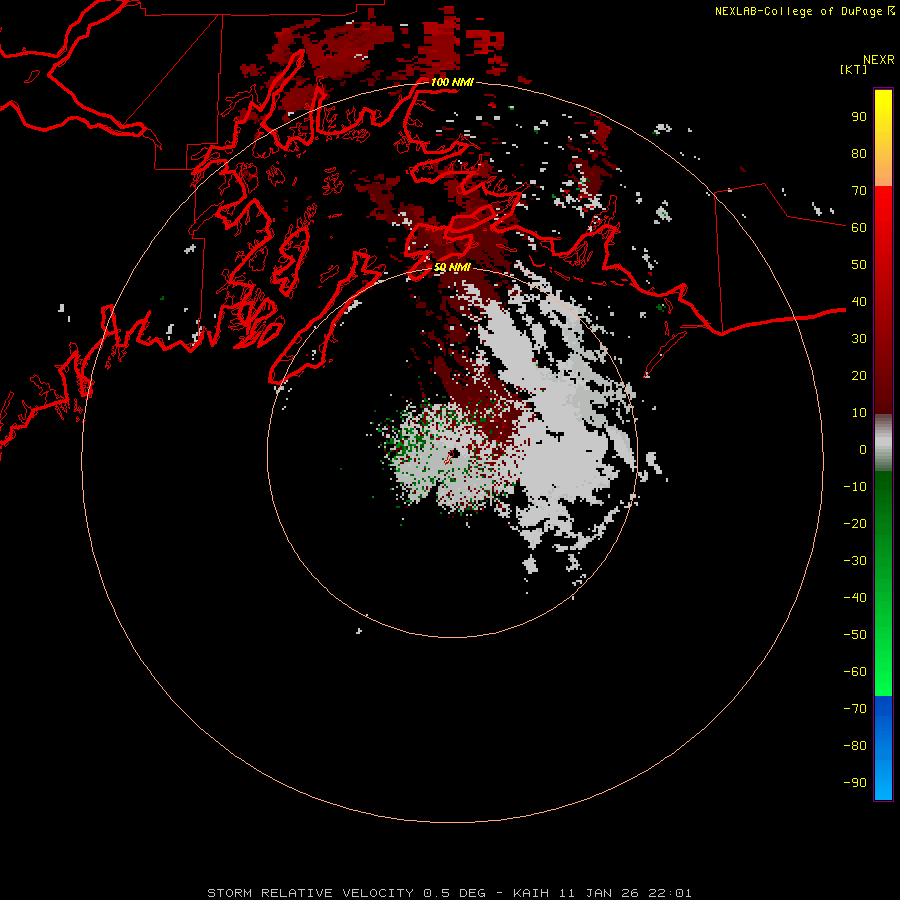Image resolution: width=900 pixels, height=900 pixels.
Task: Click the 50 NMI range ring label
Action: pyautogui.click(x=452, y=267)
